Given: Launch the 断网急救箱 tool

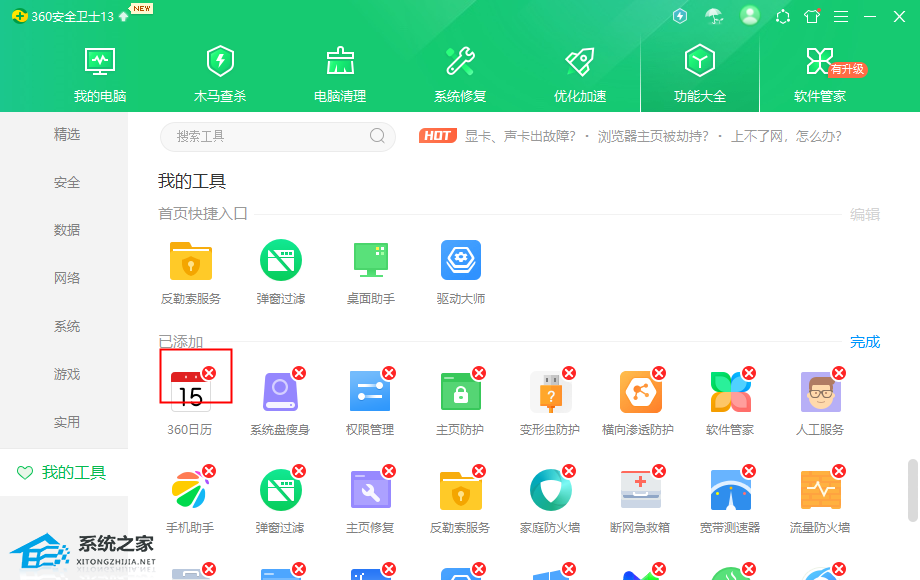Looking at the screenshot, I should (x=639, y=490).
